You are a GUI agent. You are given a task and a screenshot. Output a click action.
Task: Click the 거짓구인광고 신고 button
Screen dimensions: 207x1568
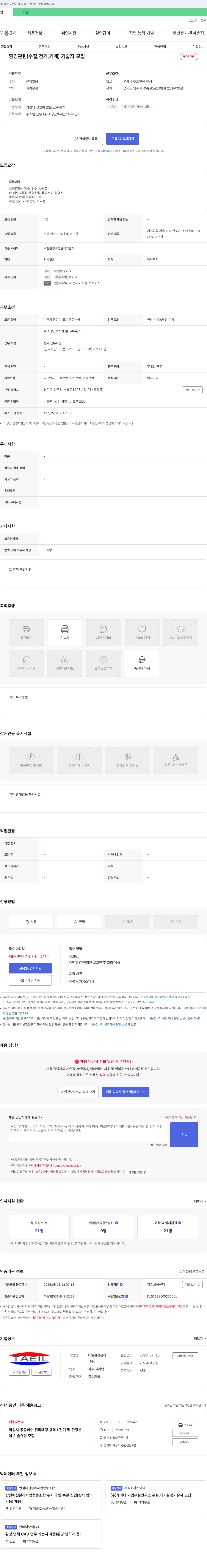(192, 1271)
